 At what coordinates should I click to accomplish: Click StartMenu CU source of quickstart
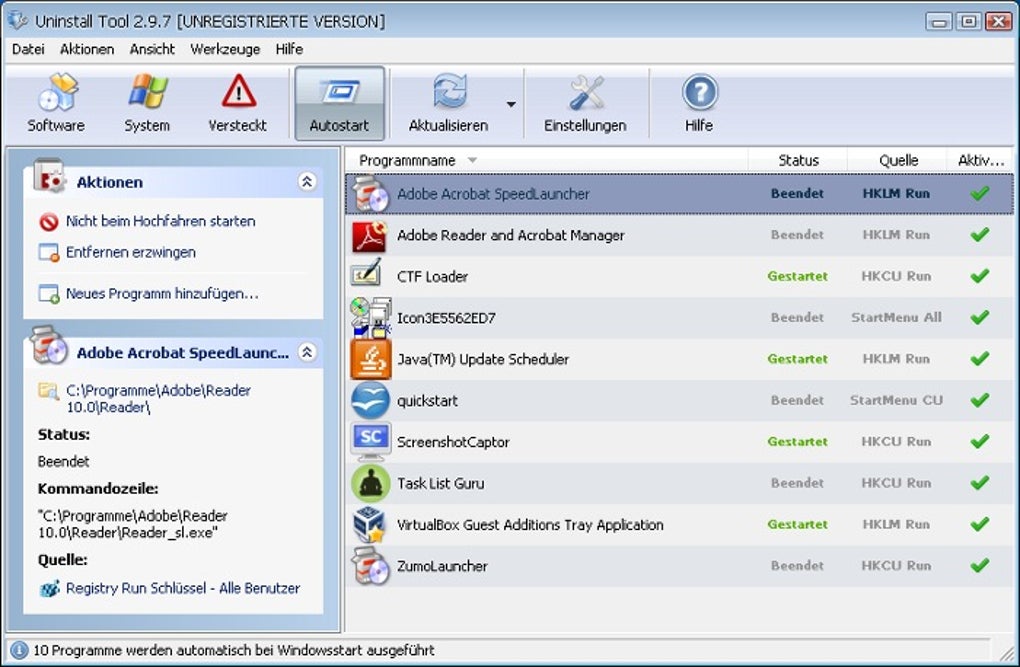(x=896, y=400)
